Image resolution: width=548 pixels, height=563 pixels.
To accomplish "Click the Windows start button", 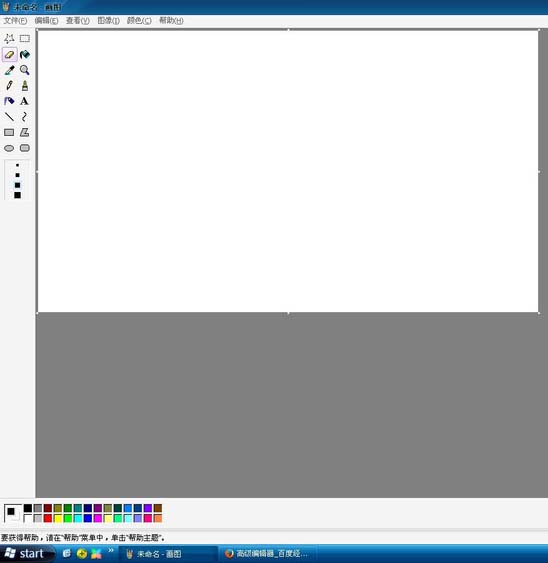I will coord(27,554).
